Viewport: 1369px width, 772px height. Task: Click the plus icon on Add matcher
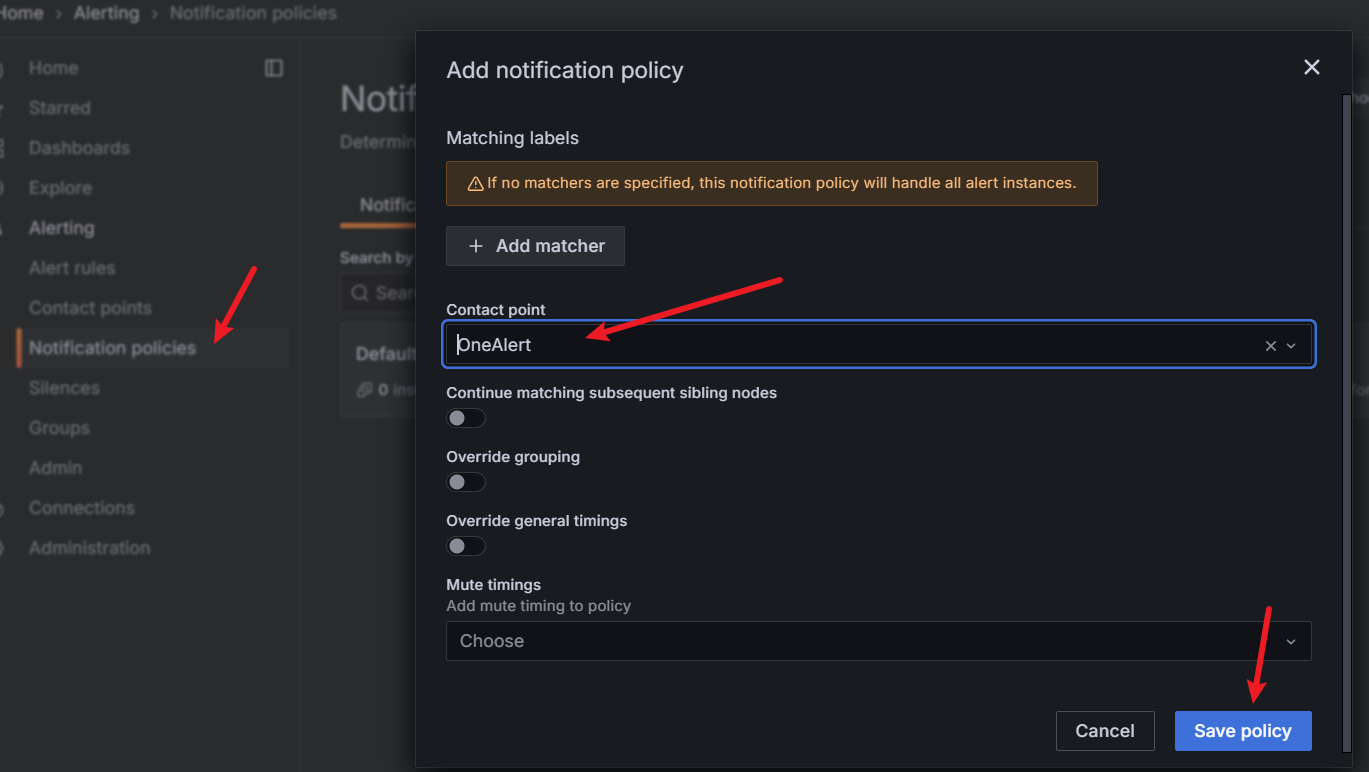(476, 246)
